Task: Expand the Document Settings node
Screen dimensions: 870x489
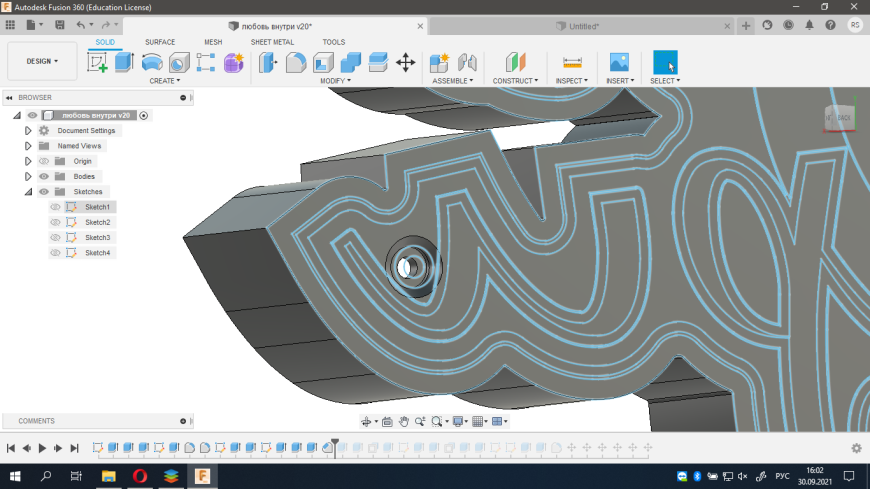Action: [28, 131]
